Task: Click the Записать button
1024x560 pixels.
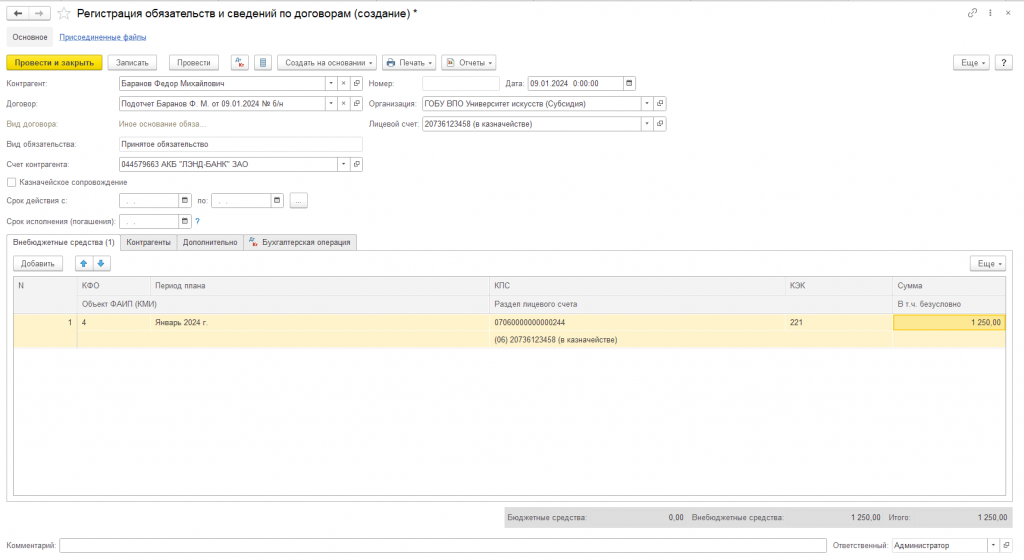Action: (x=132, y=63)
